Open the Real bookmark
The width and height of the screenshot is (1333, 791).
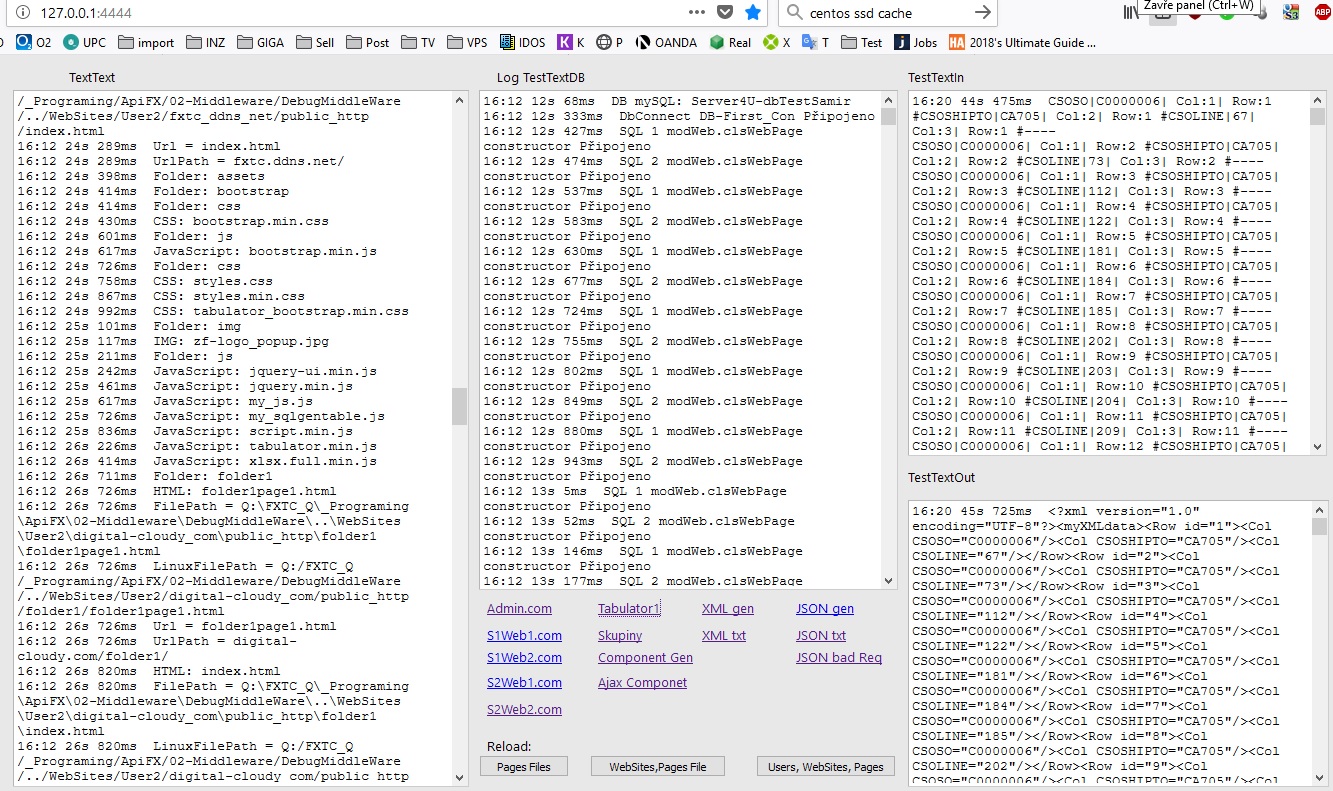click(x=730, y=43)
